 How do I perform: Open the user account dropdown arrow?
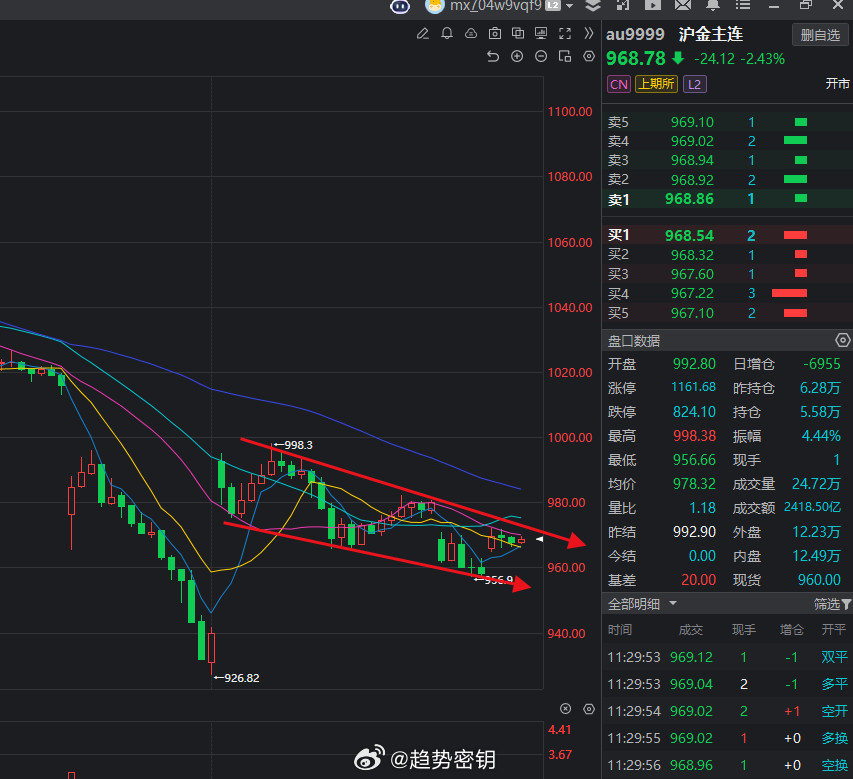click(x=570, y=6)
